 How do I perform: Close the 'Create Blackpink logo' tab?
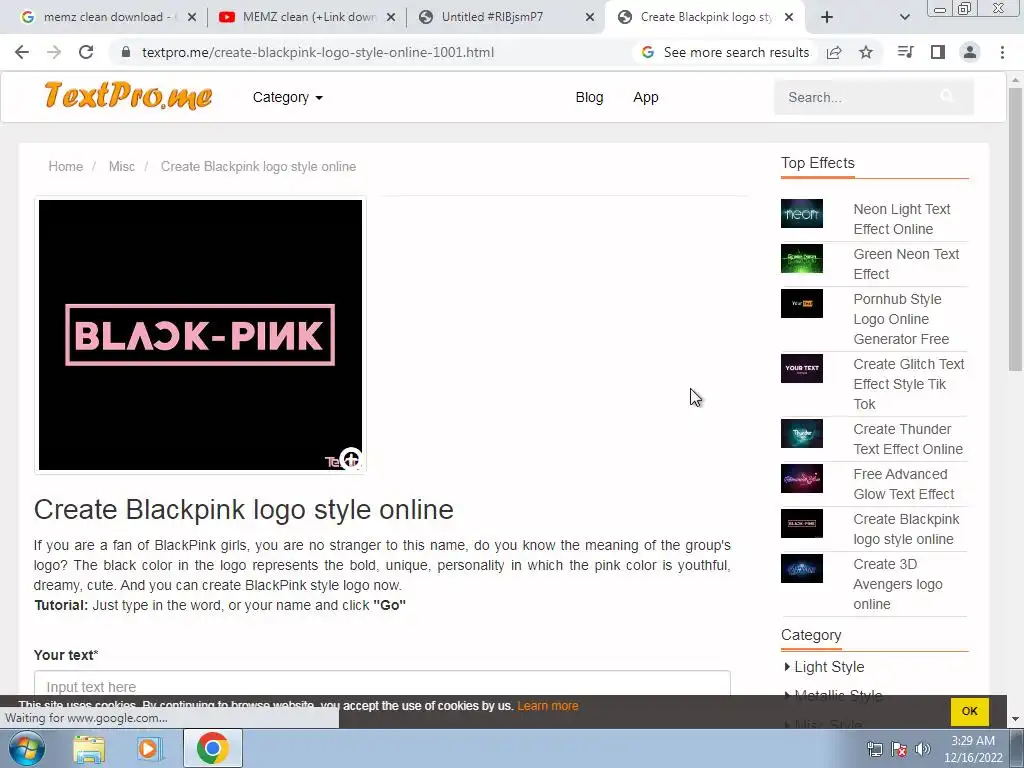click(x=789, y=17)
